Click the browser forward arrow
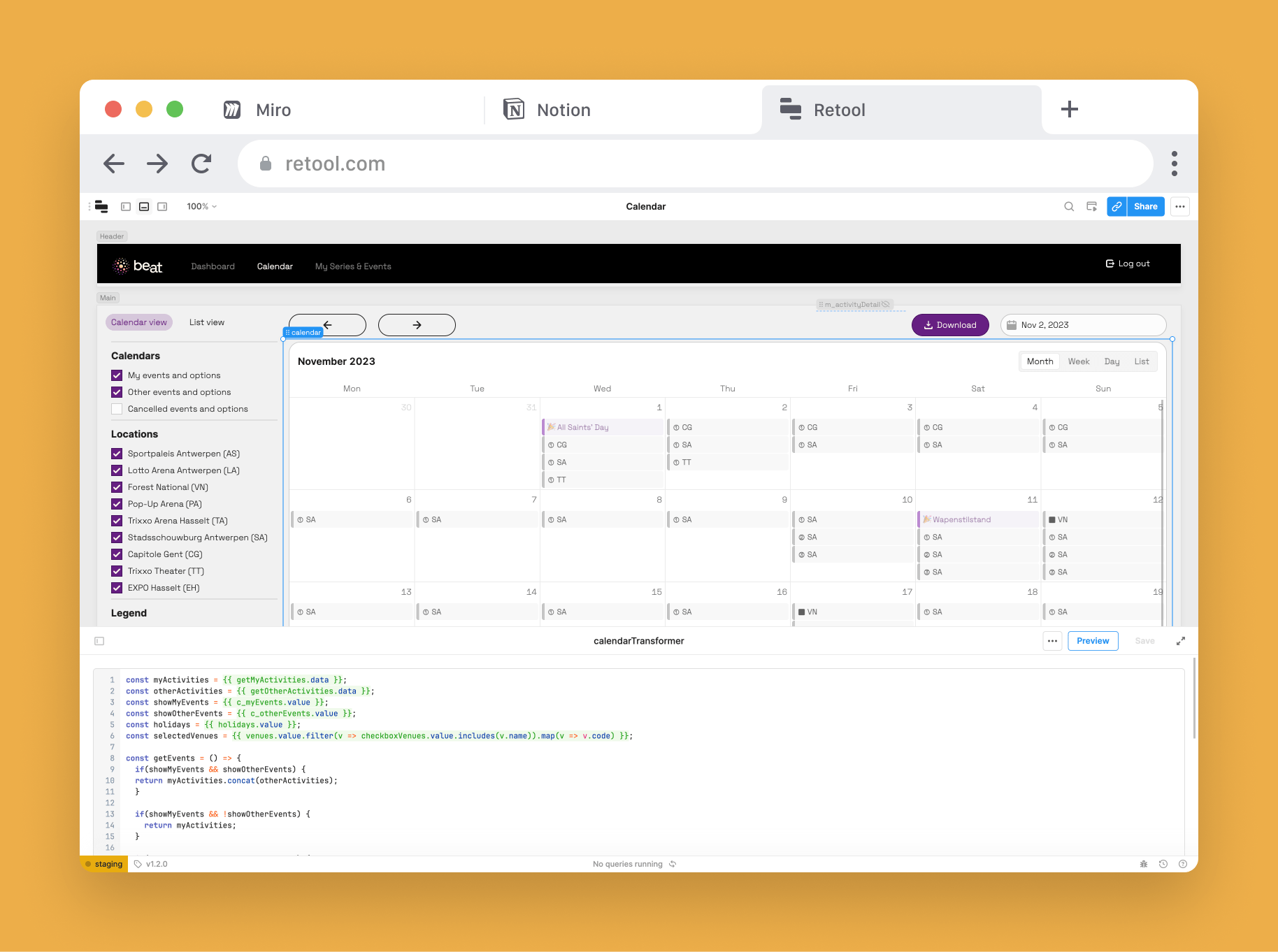Viewport: 1278px width, 952px height. point(157,164)
